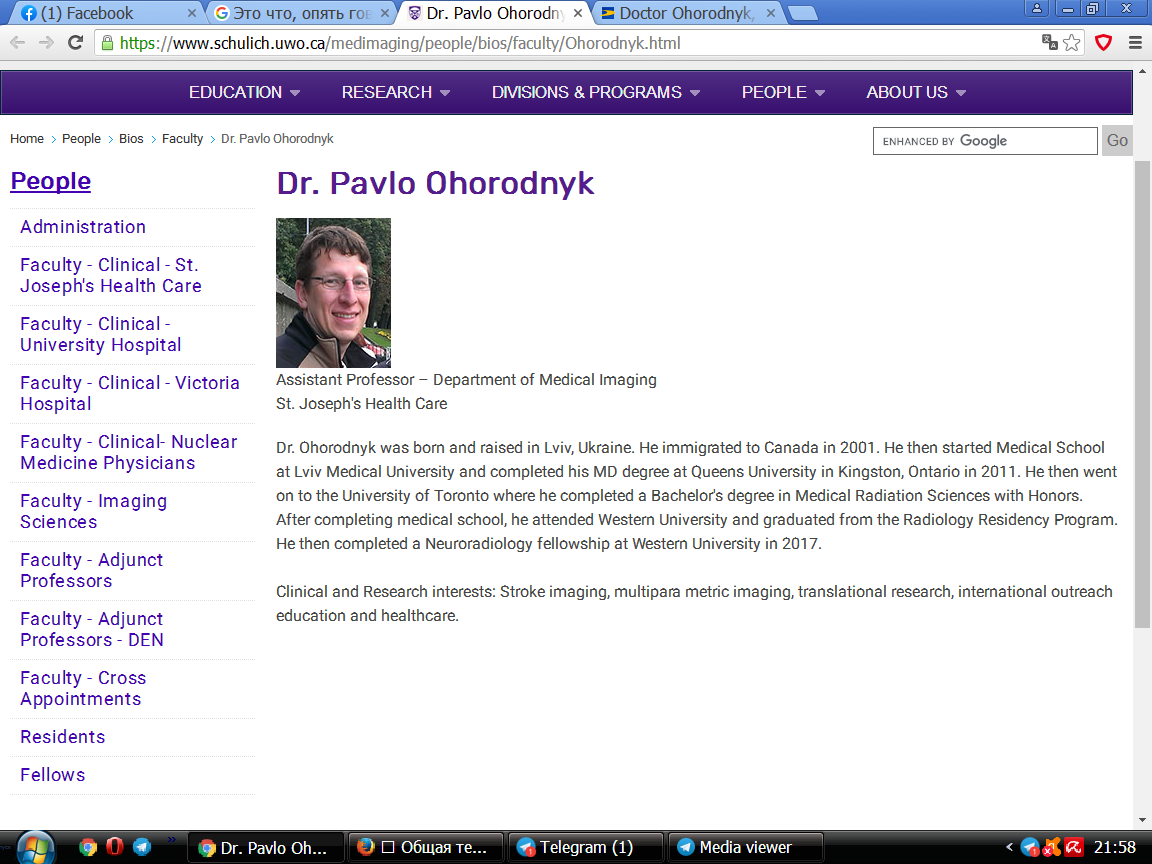Screen dimensions: 1152x864
Task: Expand the RESEARCH dropdown menu
Action: click(395, 93)
